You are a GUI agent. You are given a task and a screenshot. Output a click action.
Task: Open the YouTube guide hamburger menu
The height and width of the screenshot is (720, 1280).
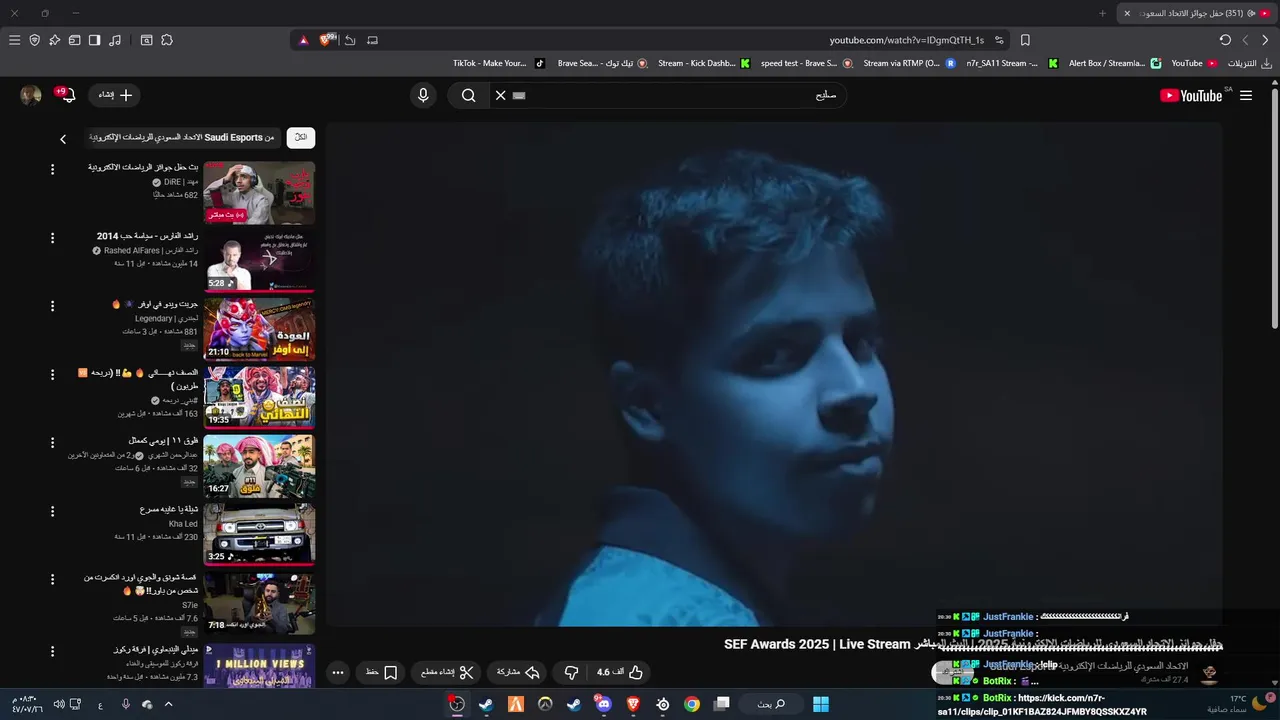pos(1246,95)
